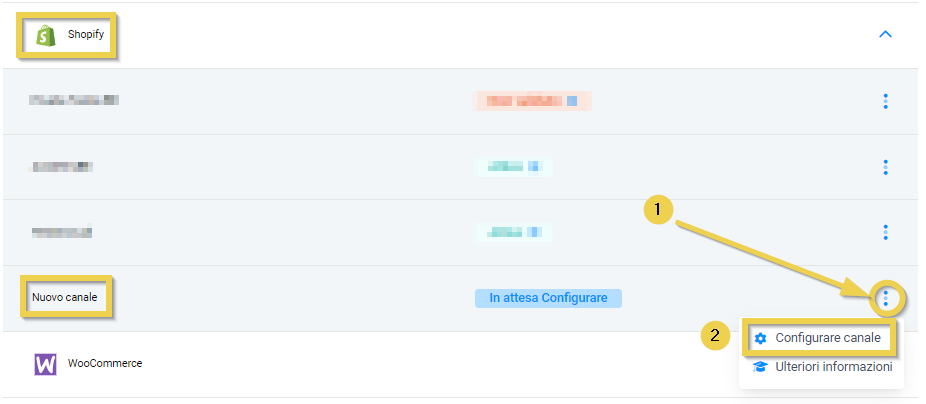The image size is (926, 404).
Task: Open the three-dot menu for the first Shopify channel
Action: click(885, 101)
